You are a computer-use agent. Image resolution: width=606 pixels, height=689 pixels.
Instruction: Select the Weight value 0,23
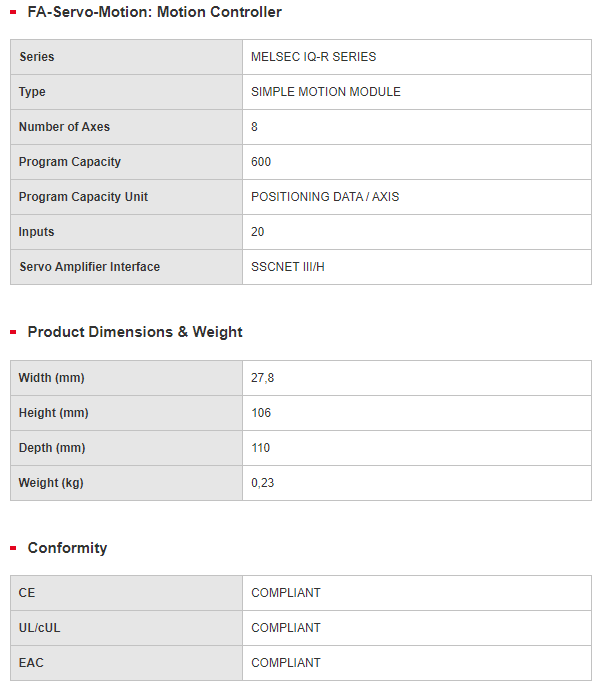tap(262, 483)
